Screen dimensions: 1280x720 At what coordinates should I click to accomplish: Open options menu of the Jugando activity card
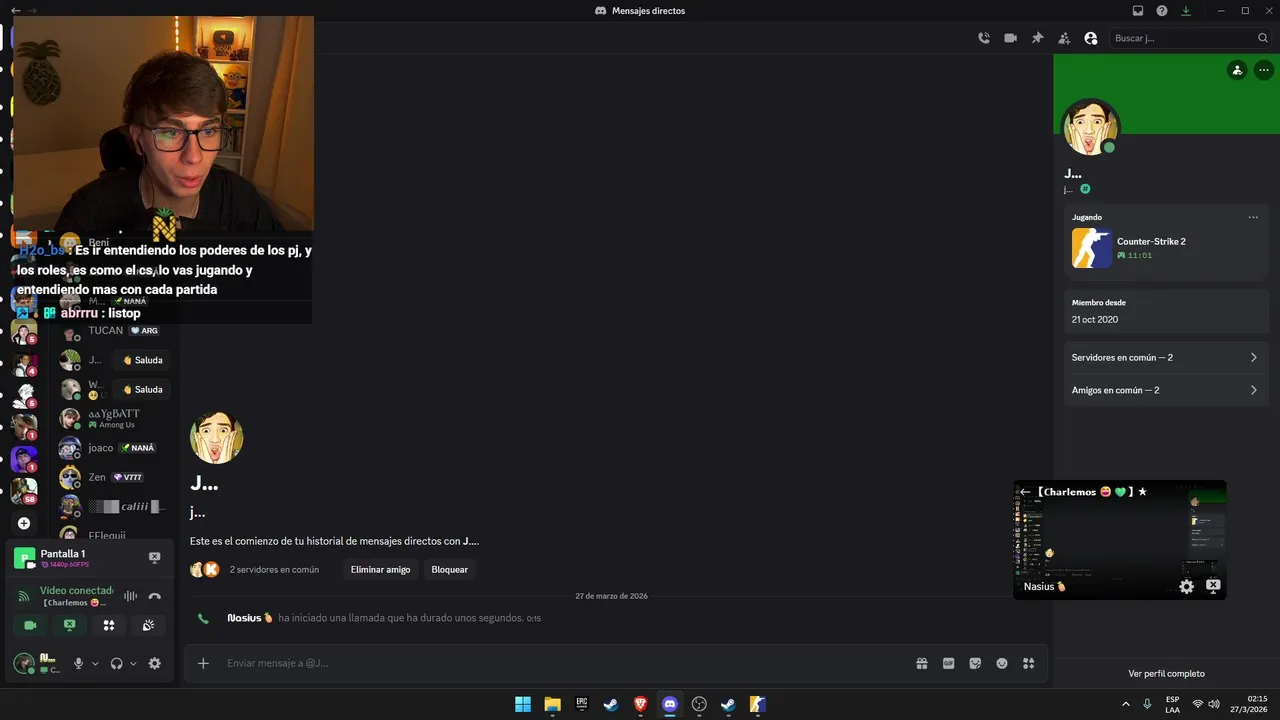1253,217
